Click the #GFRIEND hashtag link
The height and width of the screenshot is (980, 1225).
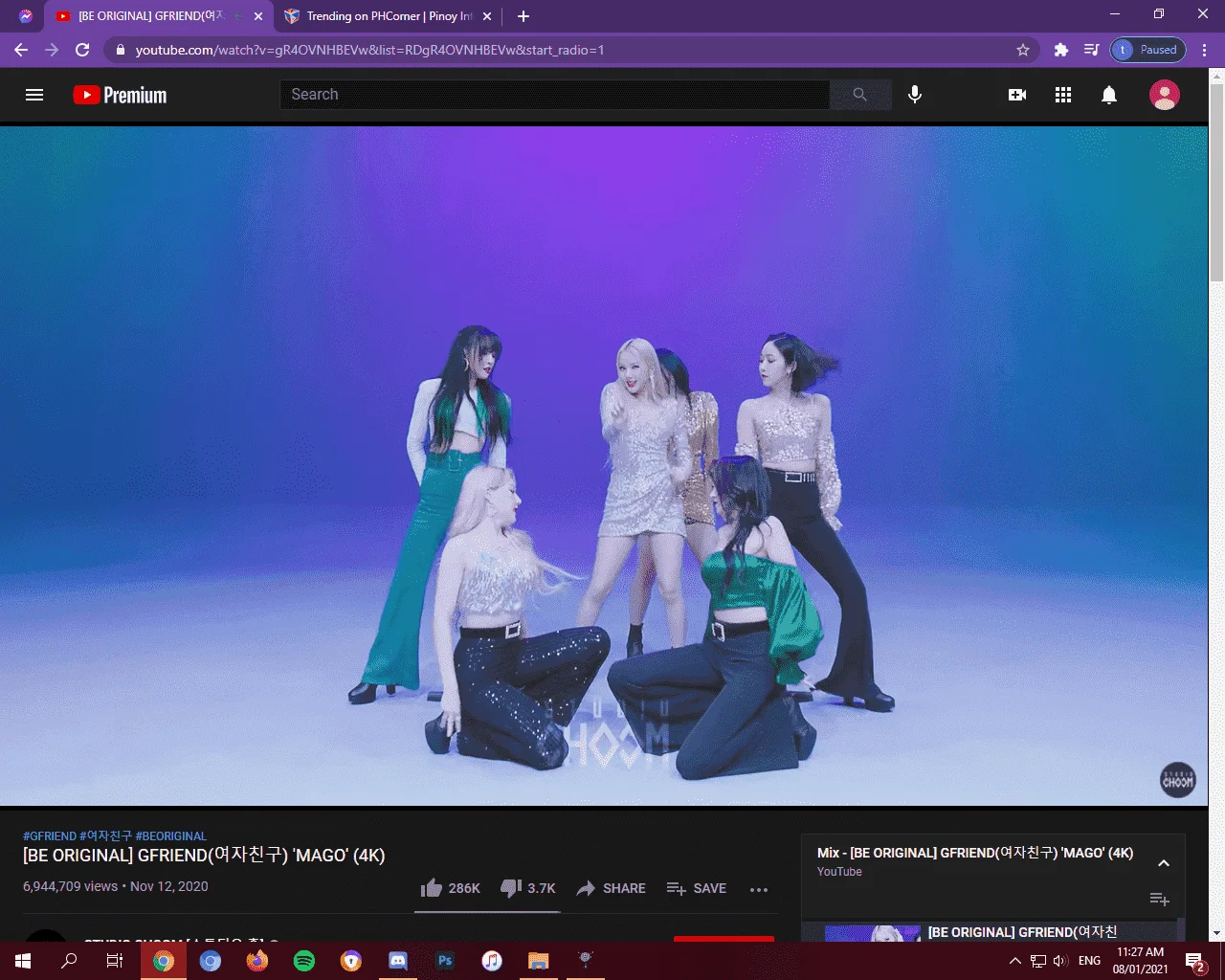(50, 835)
